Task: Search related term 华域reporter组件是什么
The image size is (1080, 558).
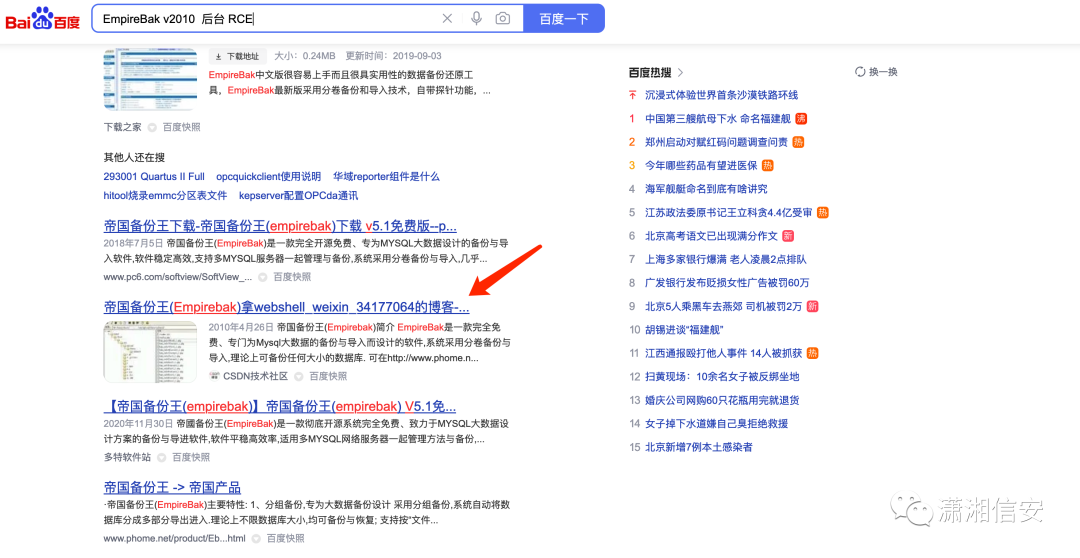Action: [x=386, y=176]
